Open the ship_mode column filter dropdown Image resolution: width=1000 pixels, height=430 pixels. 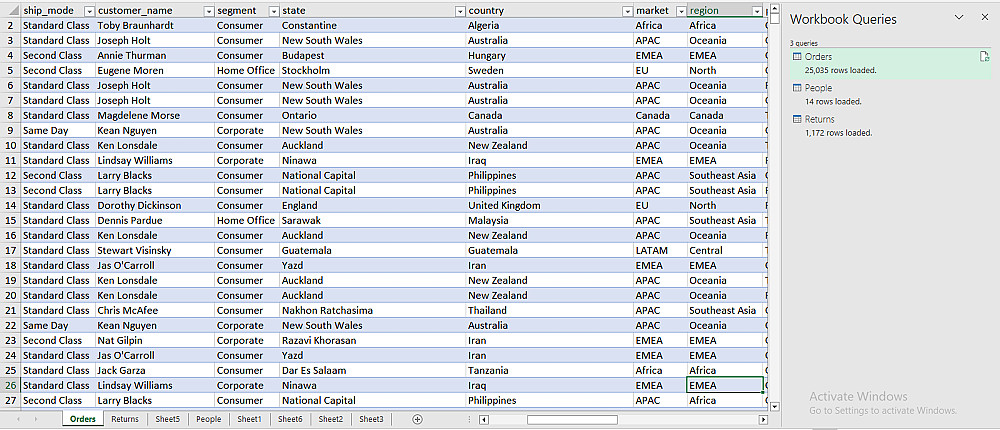[89, 11]
